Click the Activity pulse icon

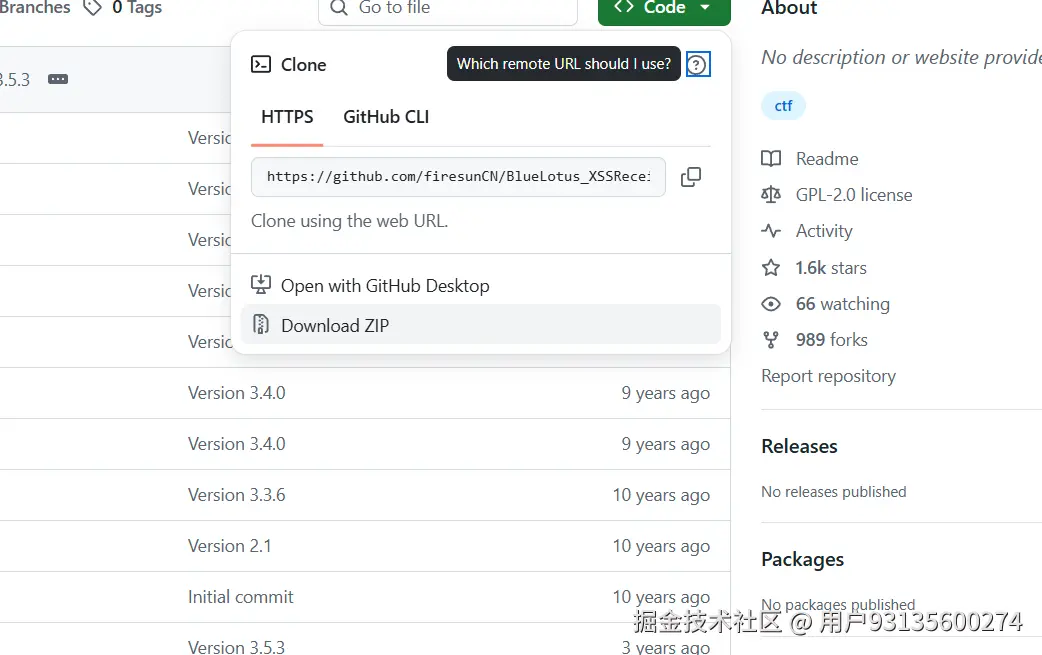click(x=771, y=231)
